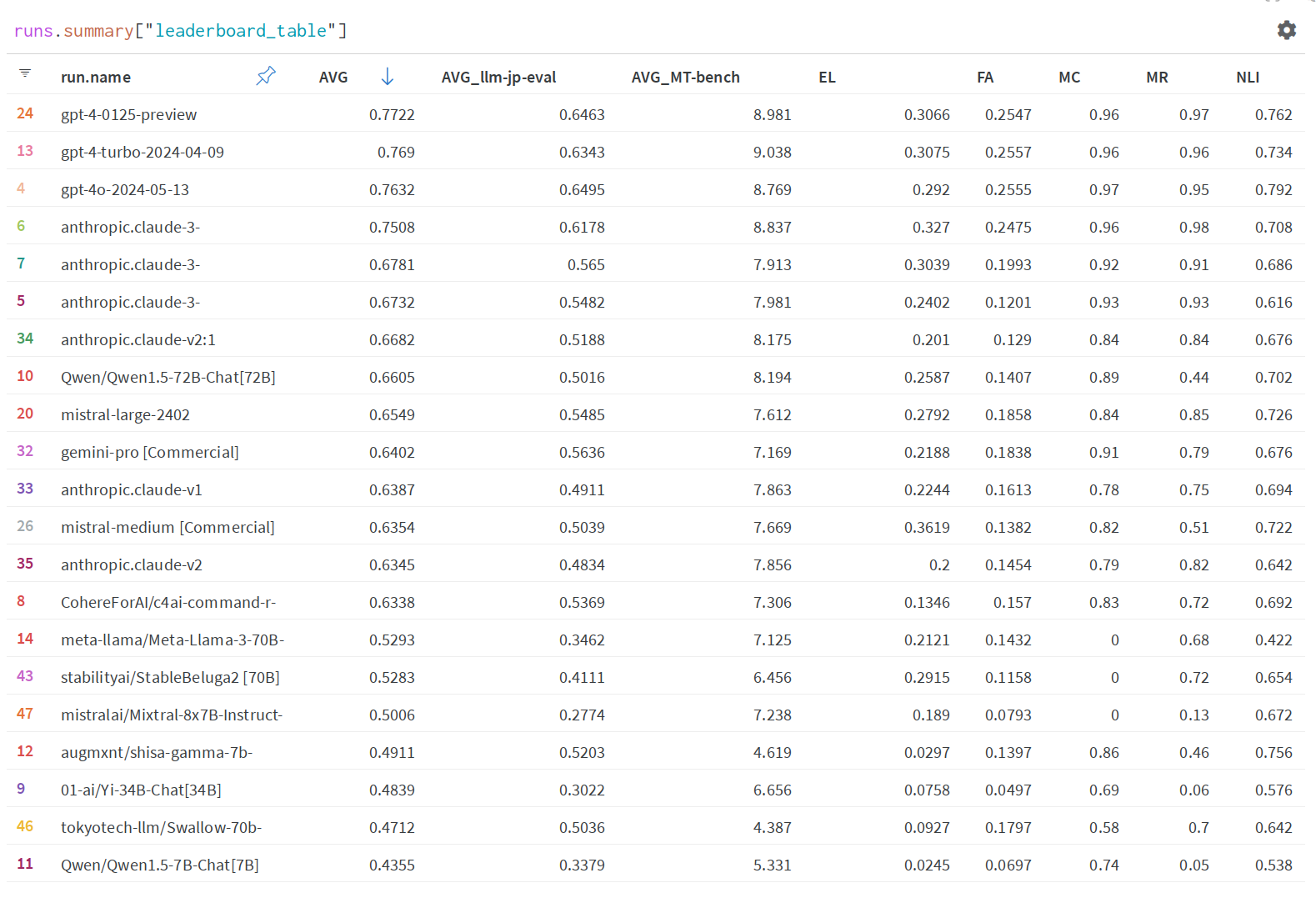Click the MR column header

click(1156, 78)
